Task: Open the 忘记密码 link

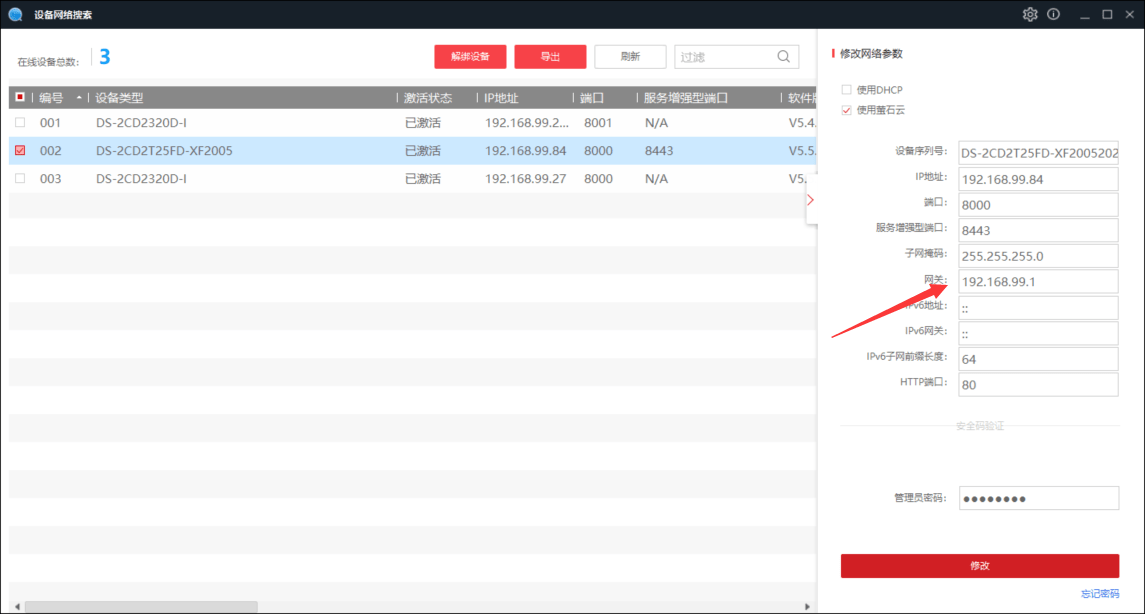Action: point(1099,594)
